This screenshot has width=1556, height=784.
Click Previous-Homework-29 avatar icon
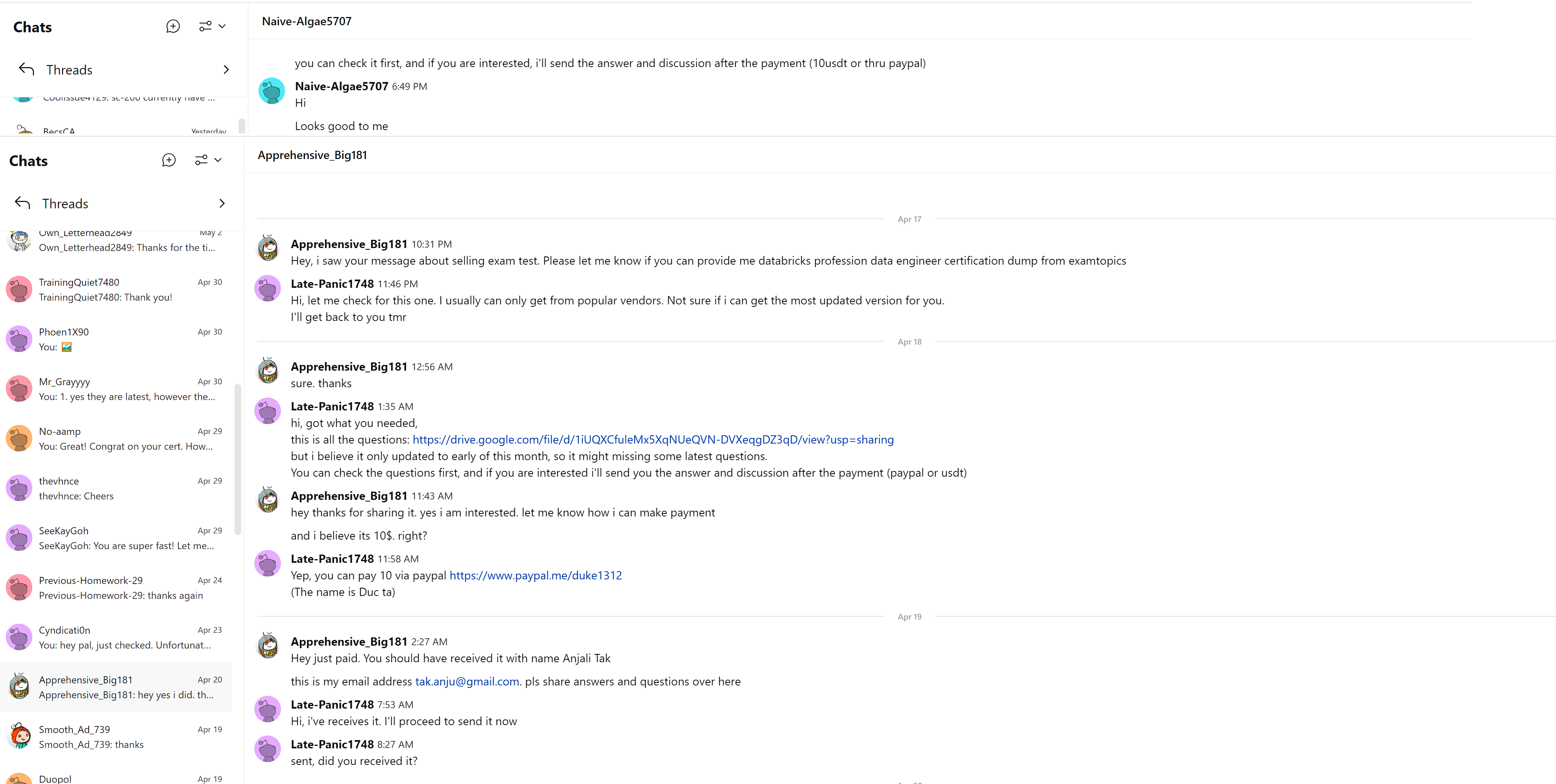coord(19,588)
